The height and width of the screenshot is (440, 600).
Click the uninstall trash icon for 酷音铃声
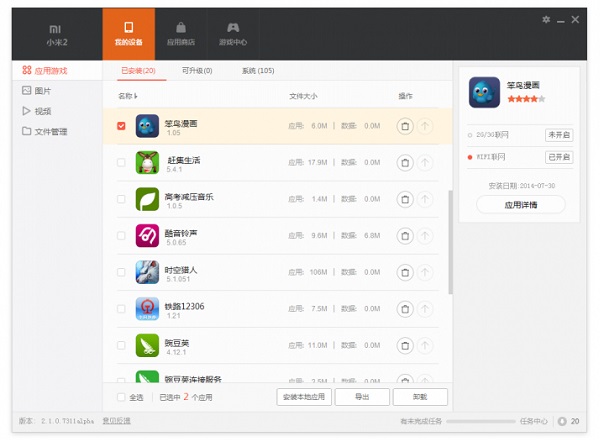(404, 235)
